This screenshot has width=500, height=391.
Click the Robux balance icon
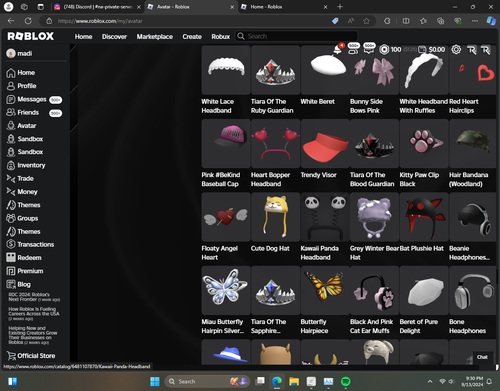[x=384, y=50]
